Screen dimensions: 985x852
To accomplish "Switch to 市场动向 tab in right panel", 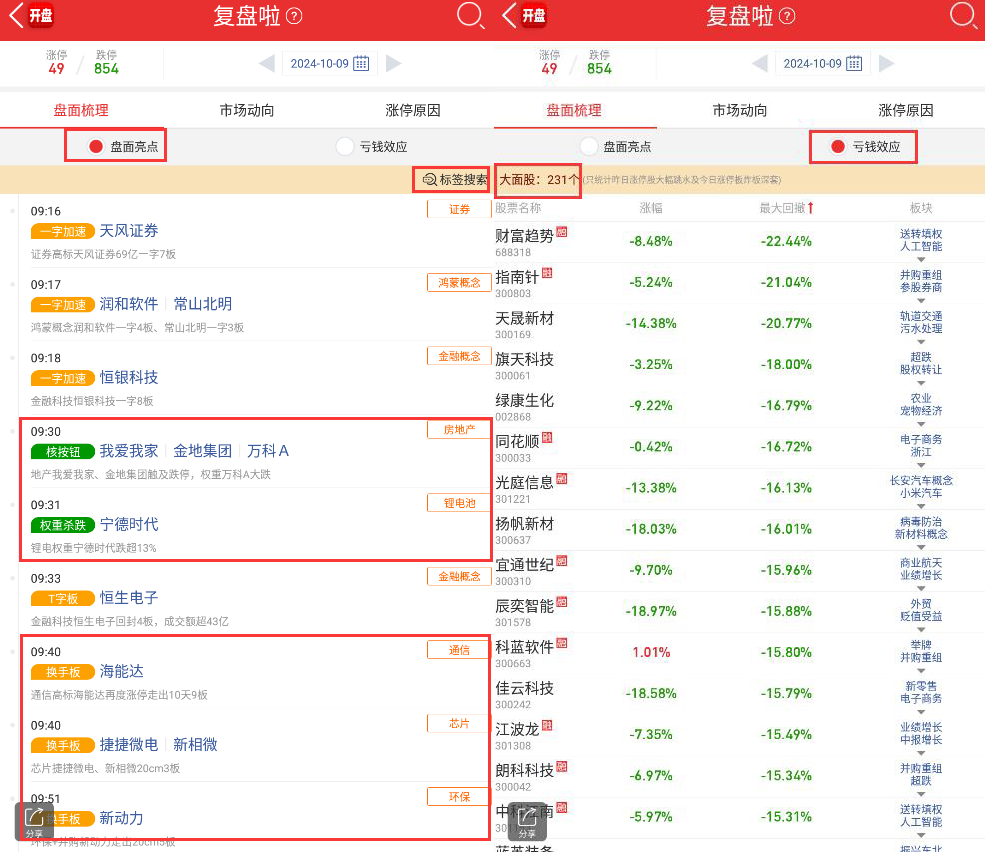I will [740, 111].
